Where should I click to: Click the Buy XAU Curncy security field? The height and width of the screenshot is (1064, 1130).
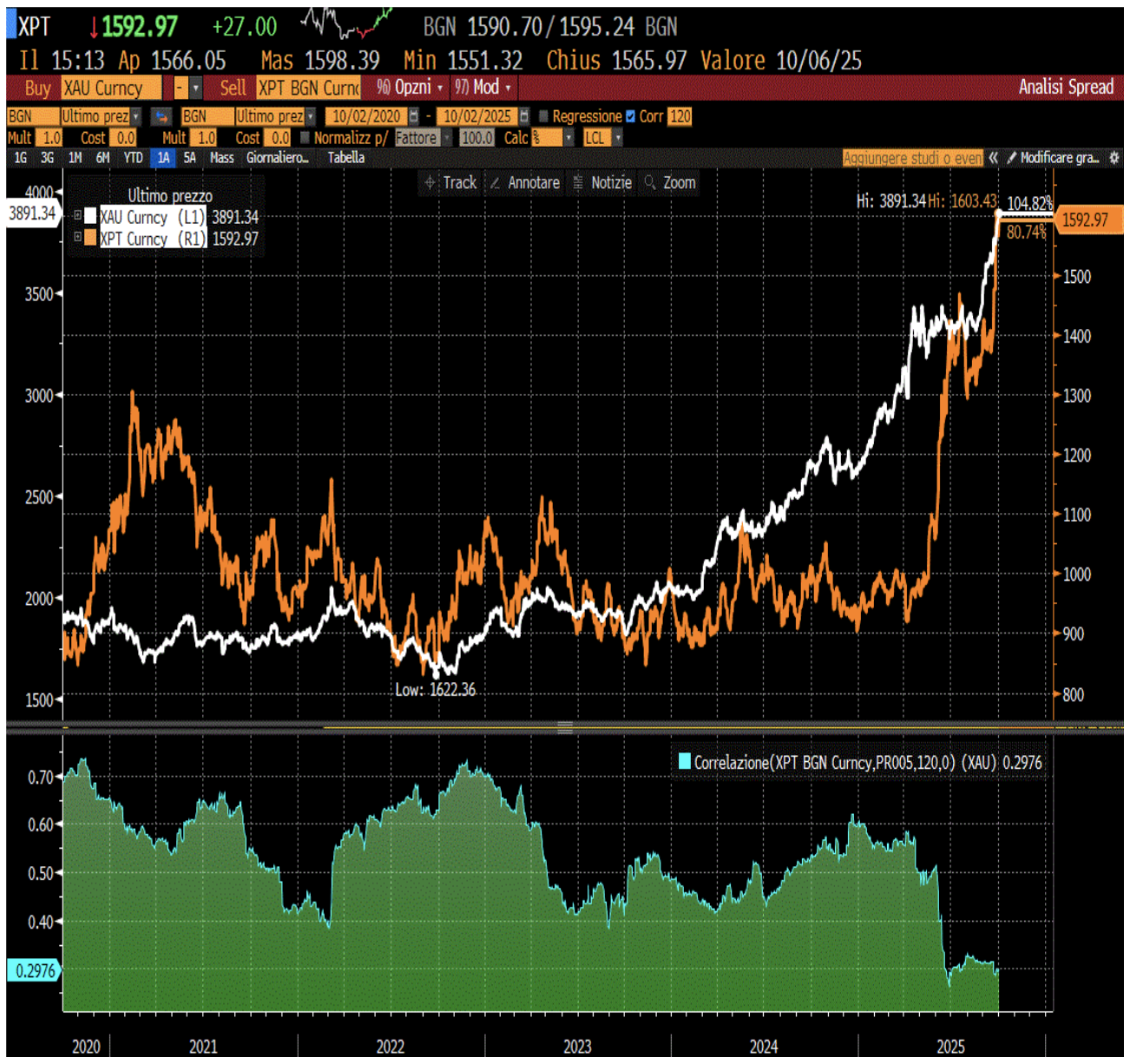[x=111, y=88]
